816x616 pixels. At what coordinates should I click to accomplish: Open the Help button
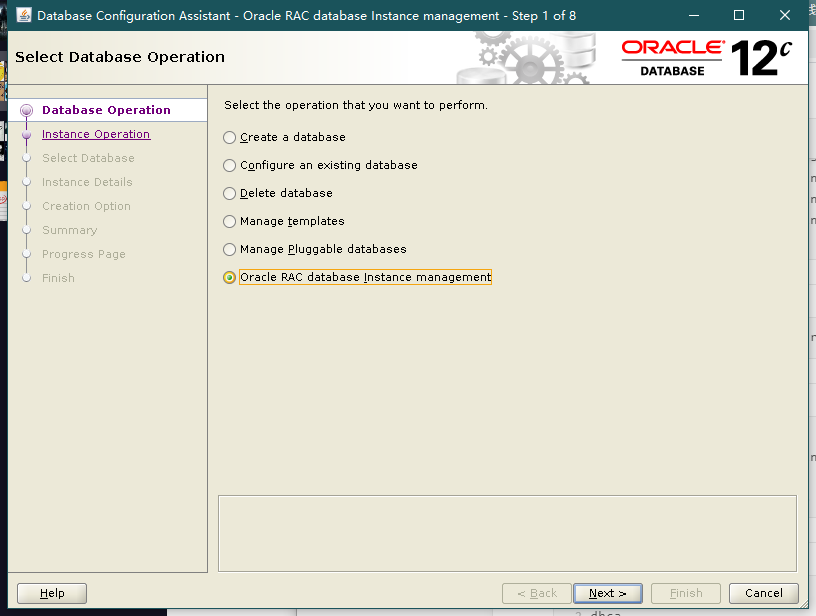(52, 593)
